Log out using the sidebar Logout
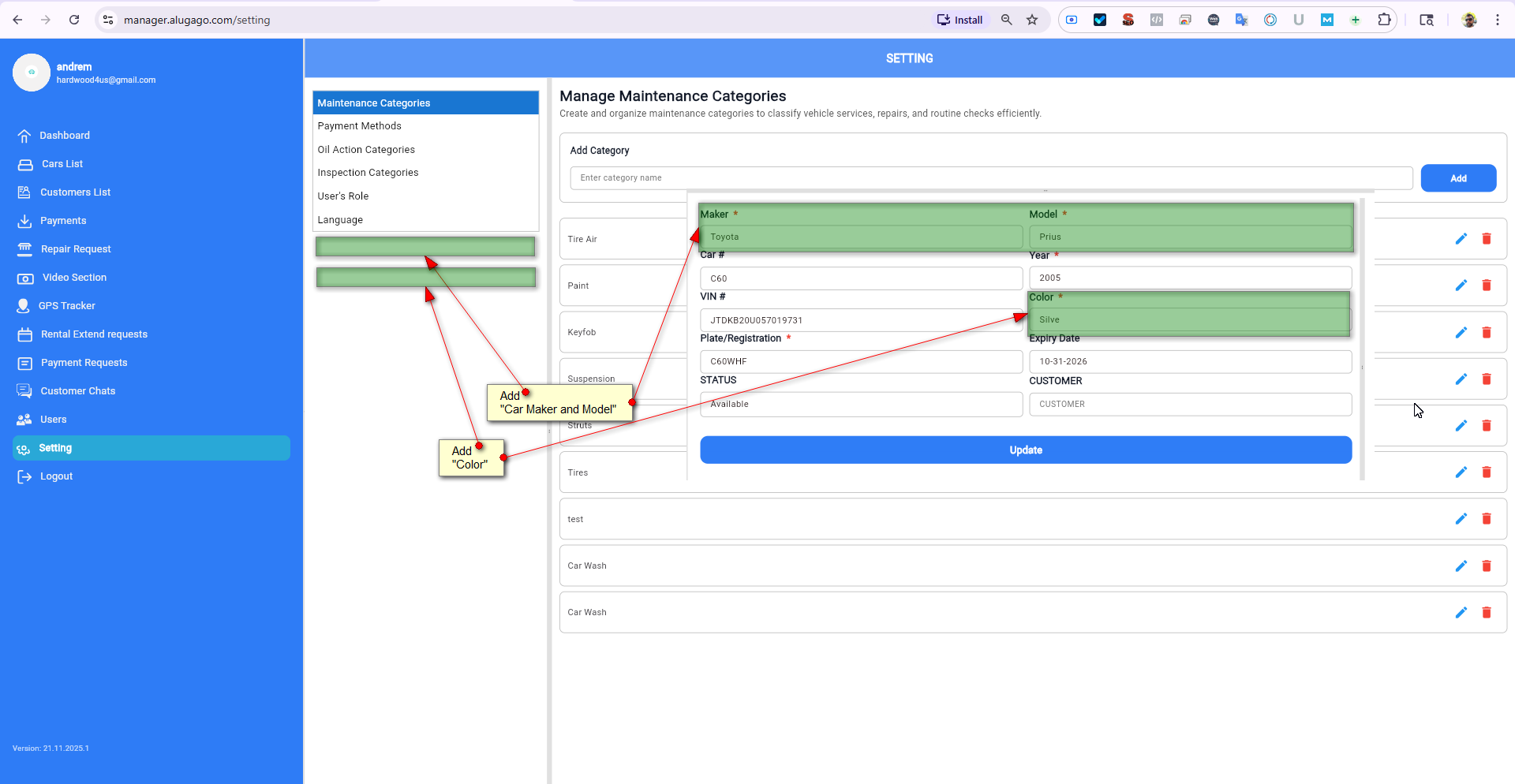 (x=55, y=476)
